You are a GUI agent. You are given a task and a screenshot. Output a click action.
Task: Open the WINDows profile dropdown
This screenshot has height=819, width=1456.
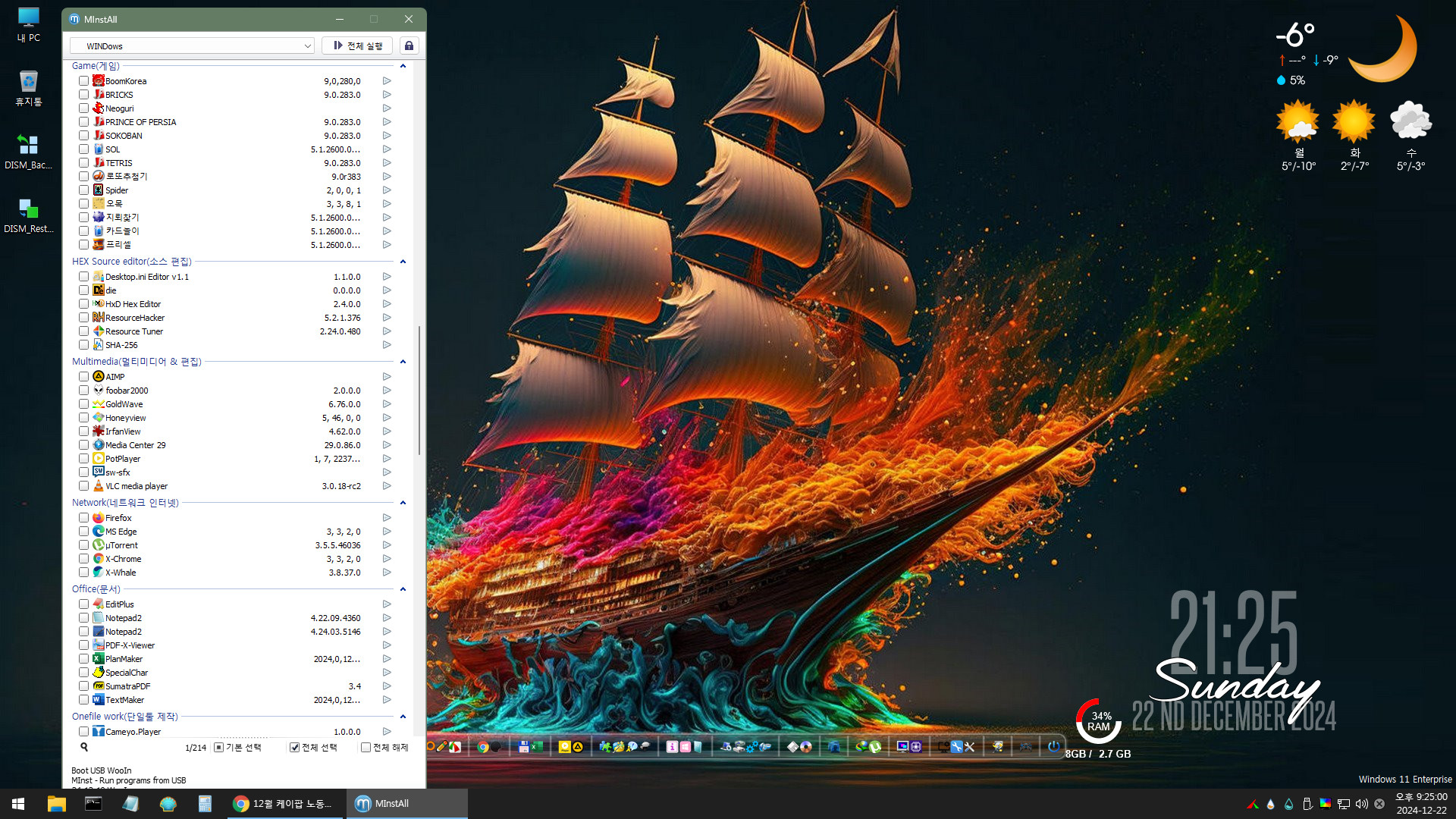pos(192,45)
